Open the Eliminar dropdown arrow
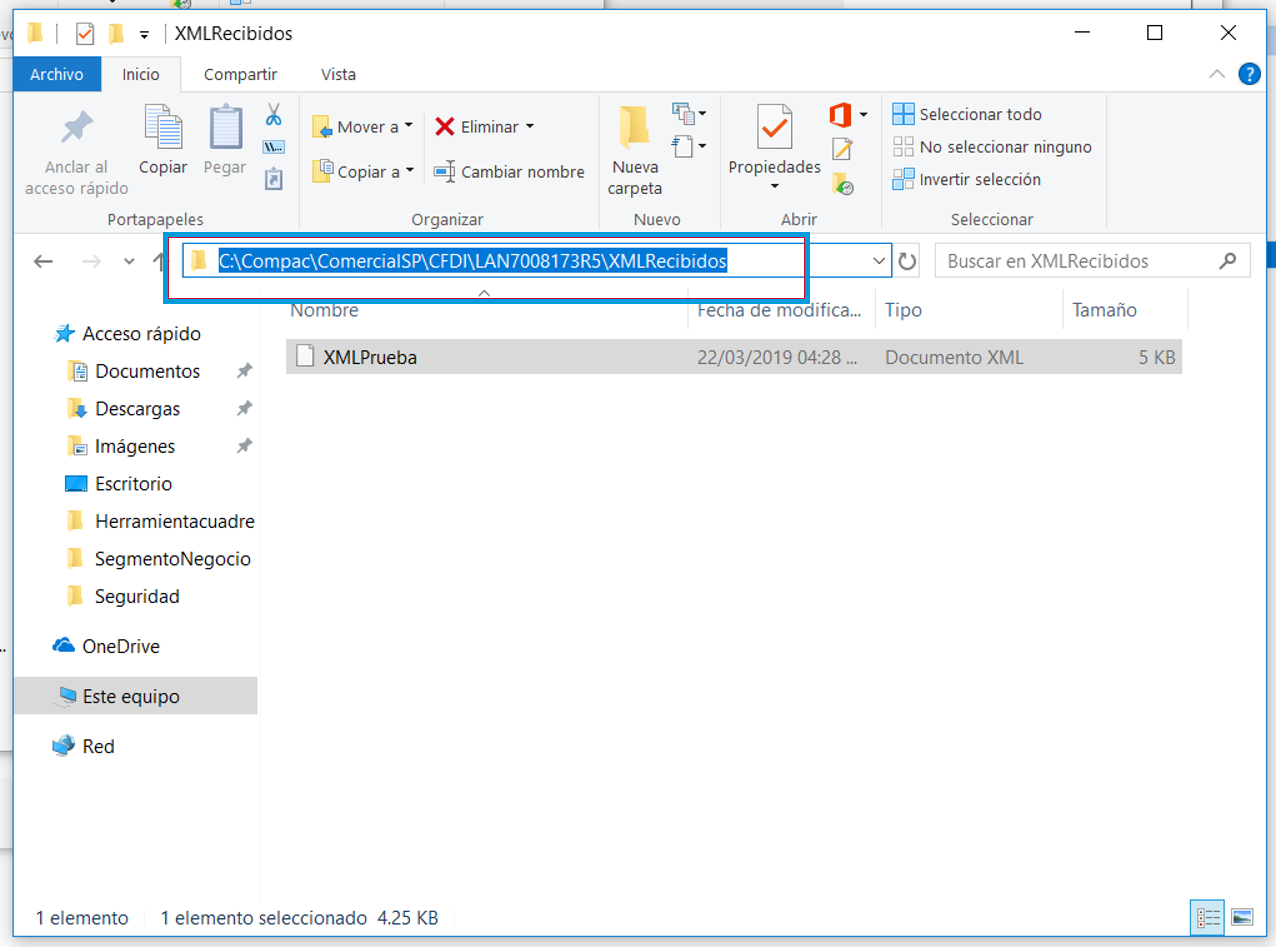The height and width of the screenshot is (947, 1276). (x=530, y=126)
